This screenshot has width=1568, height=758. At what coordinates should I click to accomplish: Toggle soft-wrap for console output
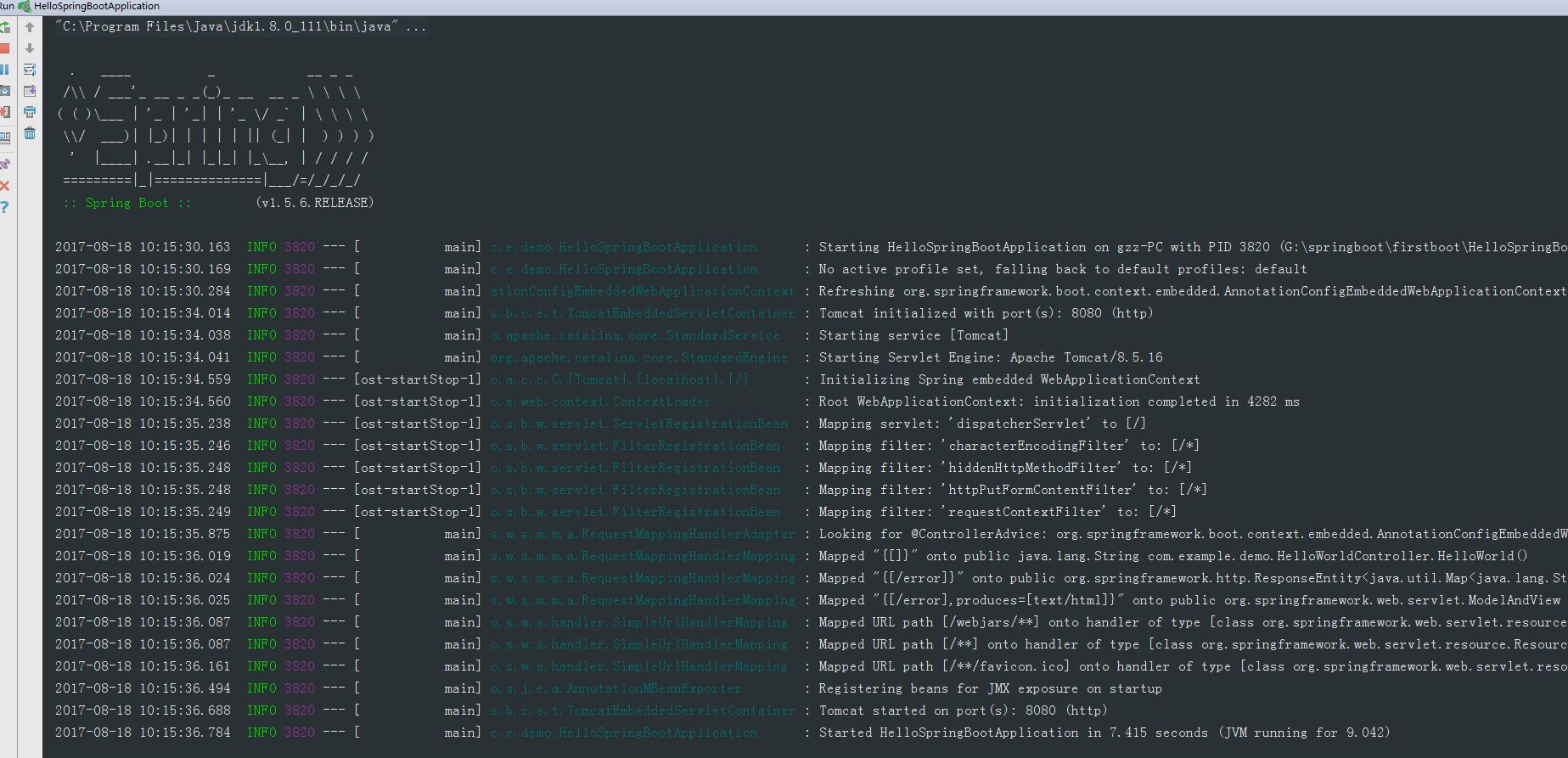tap(30, 70)
